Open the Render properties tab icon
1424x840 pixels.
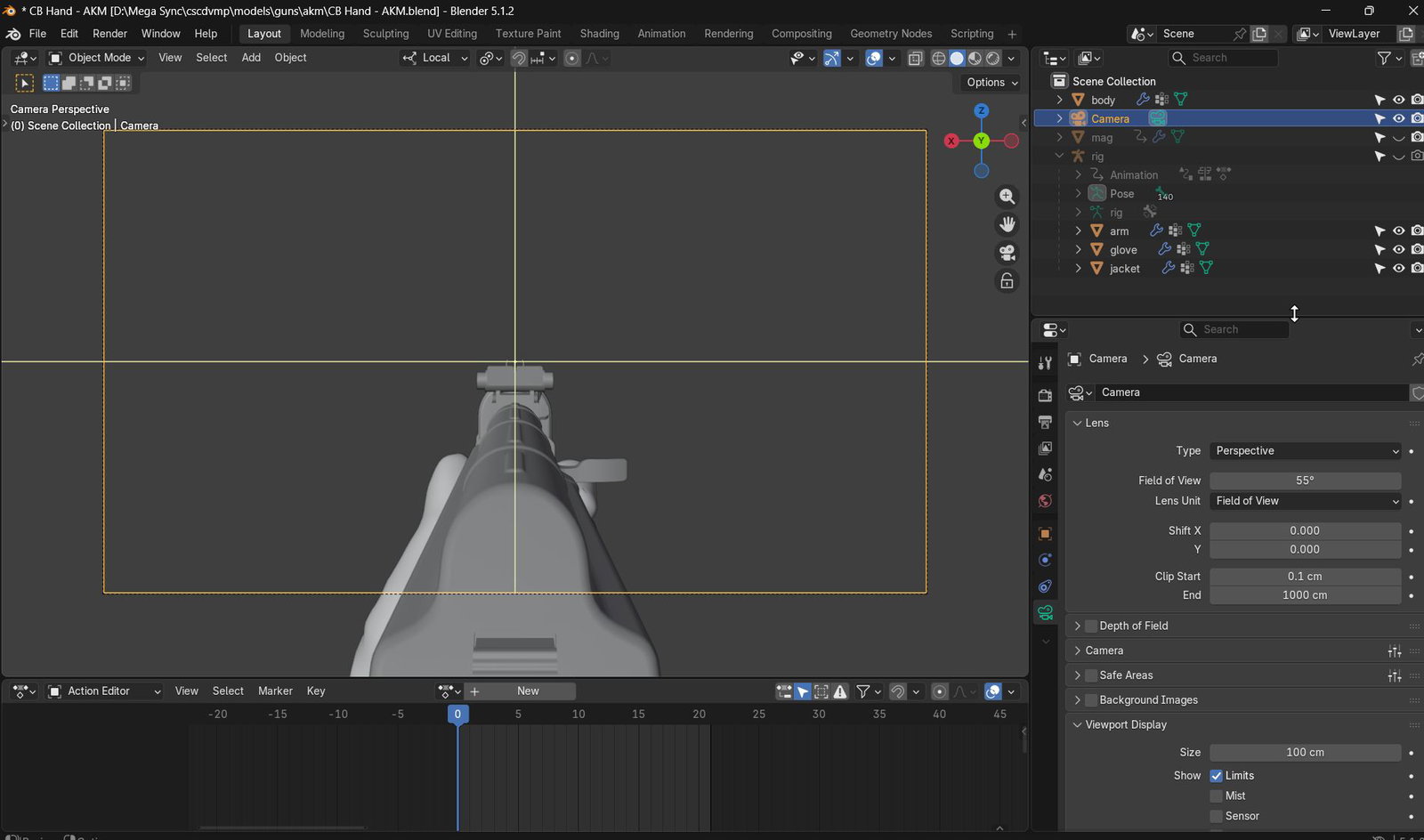tap(1045, 394)
